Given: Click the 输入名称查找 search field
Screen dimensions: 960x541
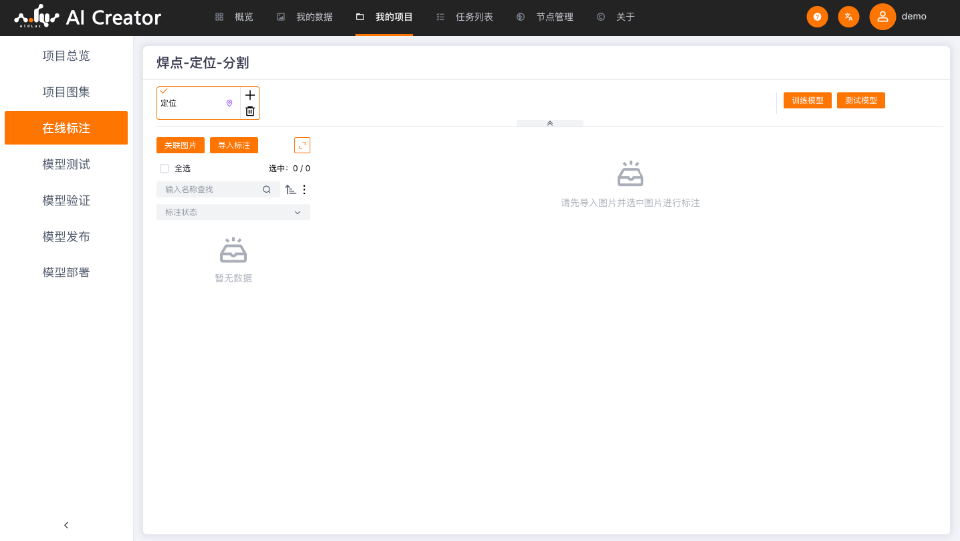Looking at the screenshot, I should (210, 189).
